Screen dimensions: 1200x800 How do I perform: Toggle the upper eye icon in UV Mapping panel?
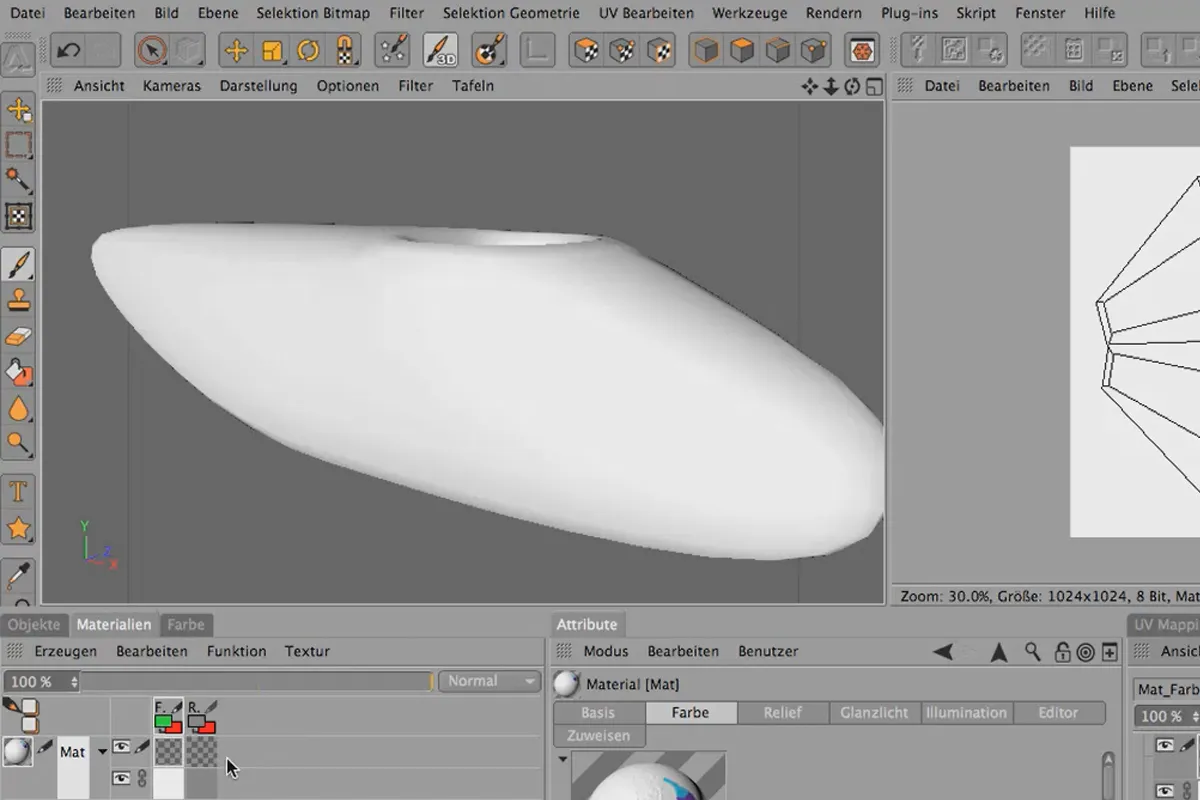(x=1164, y=745)
